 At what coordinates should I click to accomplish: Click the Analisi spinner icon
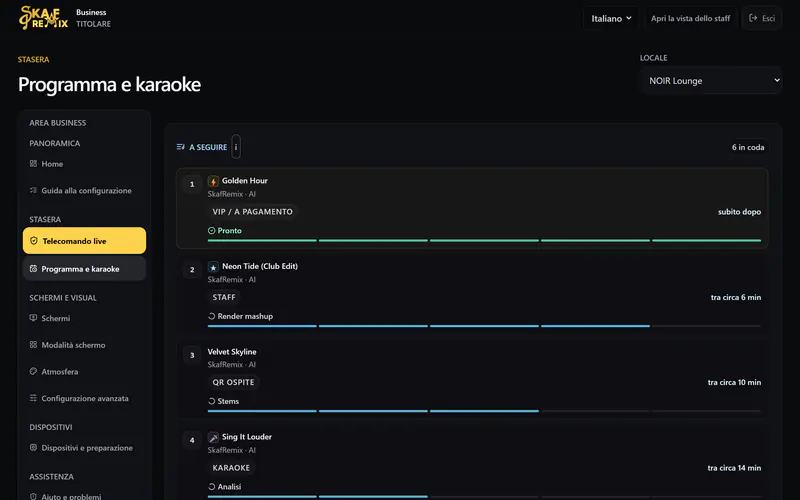(211, 487)
